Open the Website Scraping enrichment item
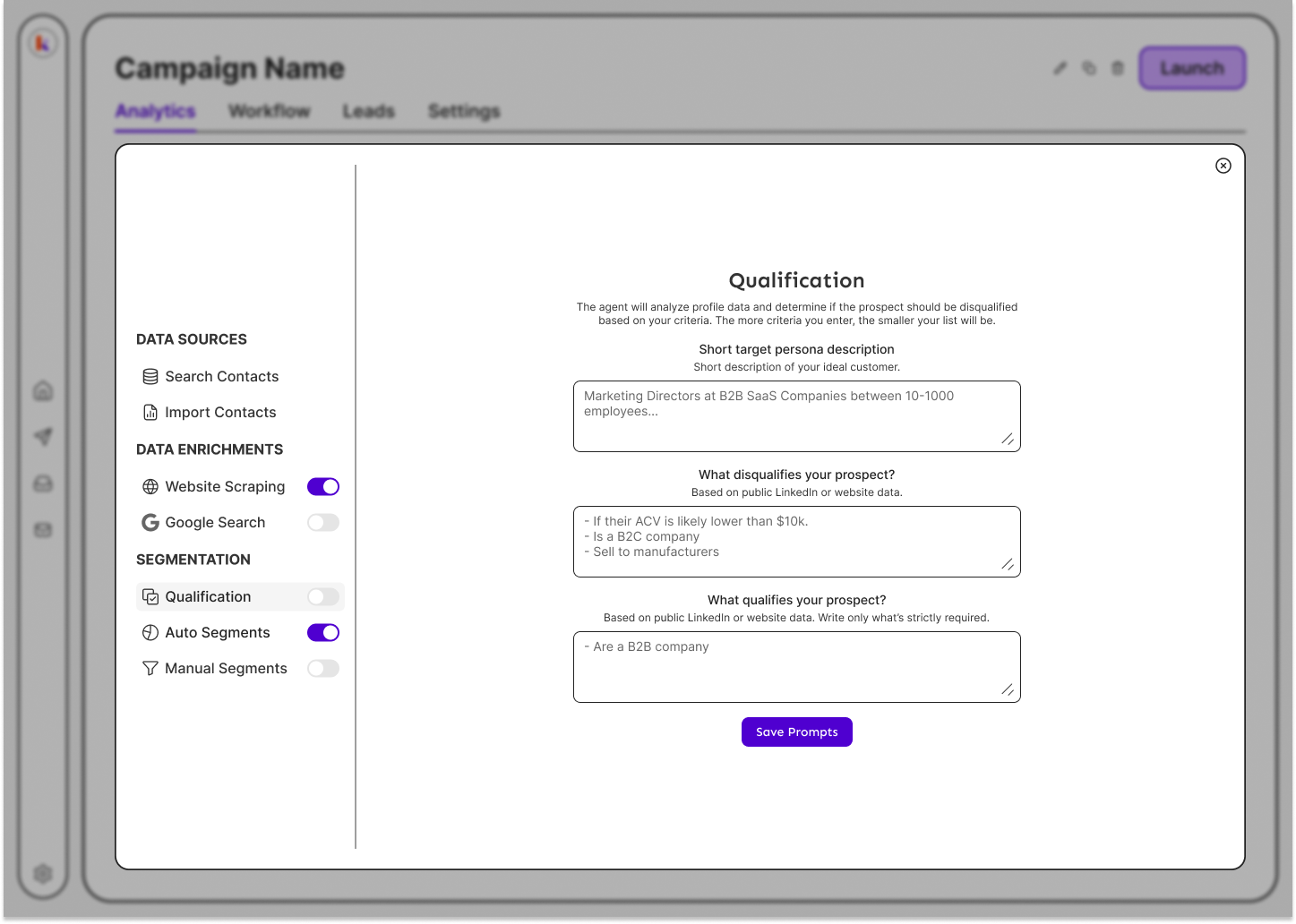Image resolution: width=1296 pixels, height=924 pixels. coord(225,487)
